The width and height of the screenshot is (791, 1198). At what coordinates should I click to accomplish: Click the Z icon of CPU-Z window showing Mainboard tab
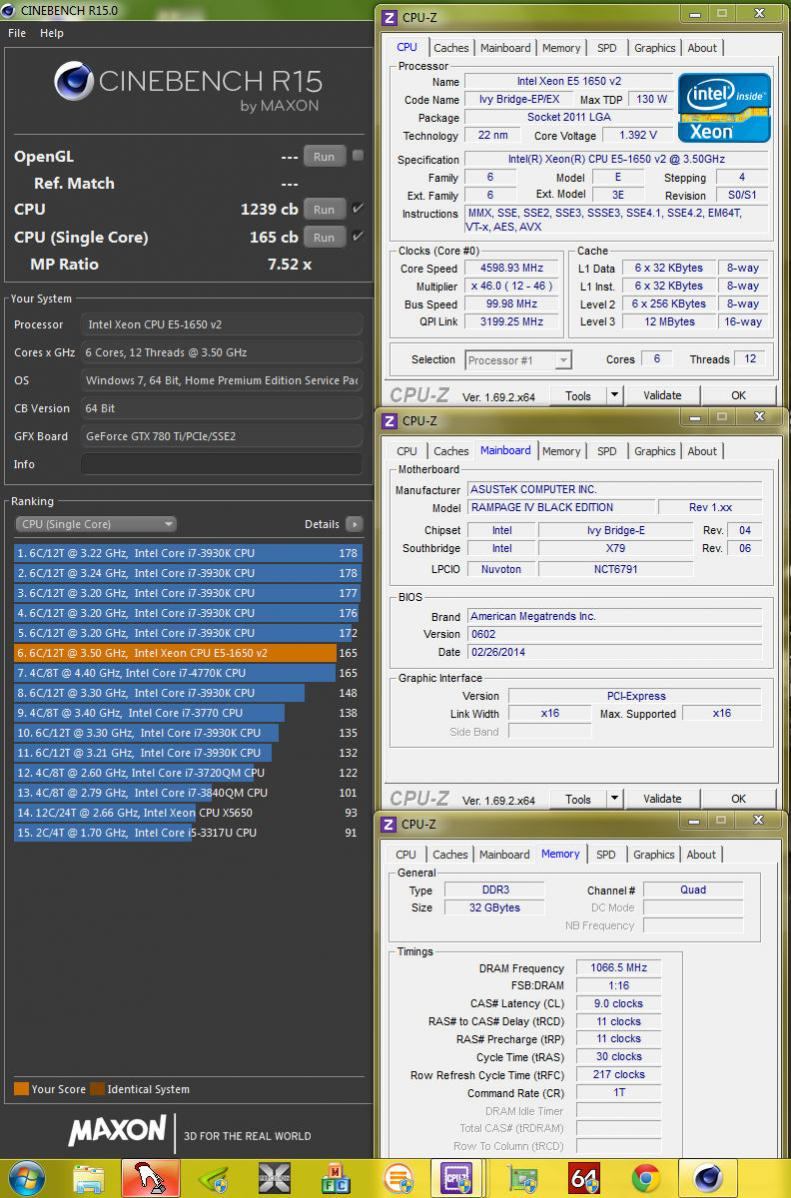coord(389,421)
